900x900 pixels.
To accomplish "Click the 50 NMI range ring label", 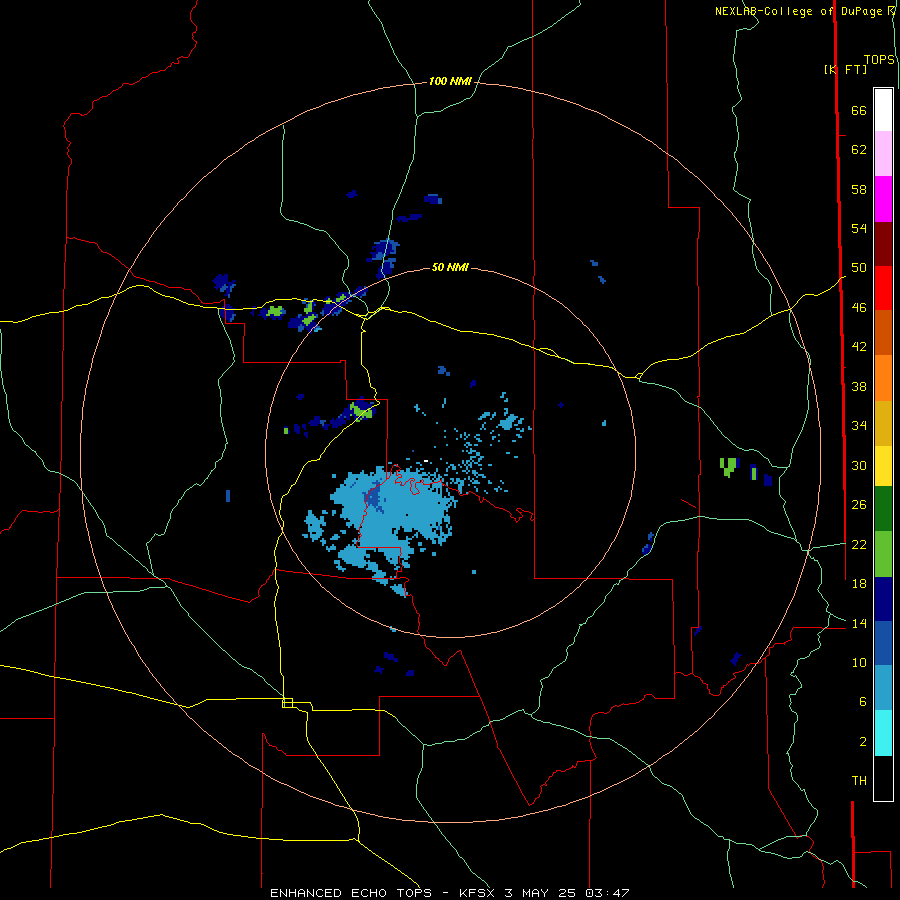I will (x=450, y=267).
